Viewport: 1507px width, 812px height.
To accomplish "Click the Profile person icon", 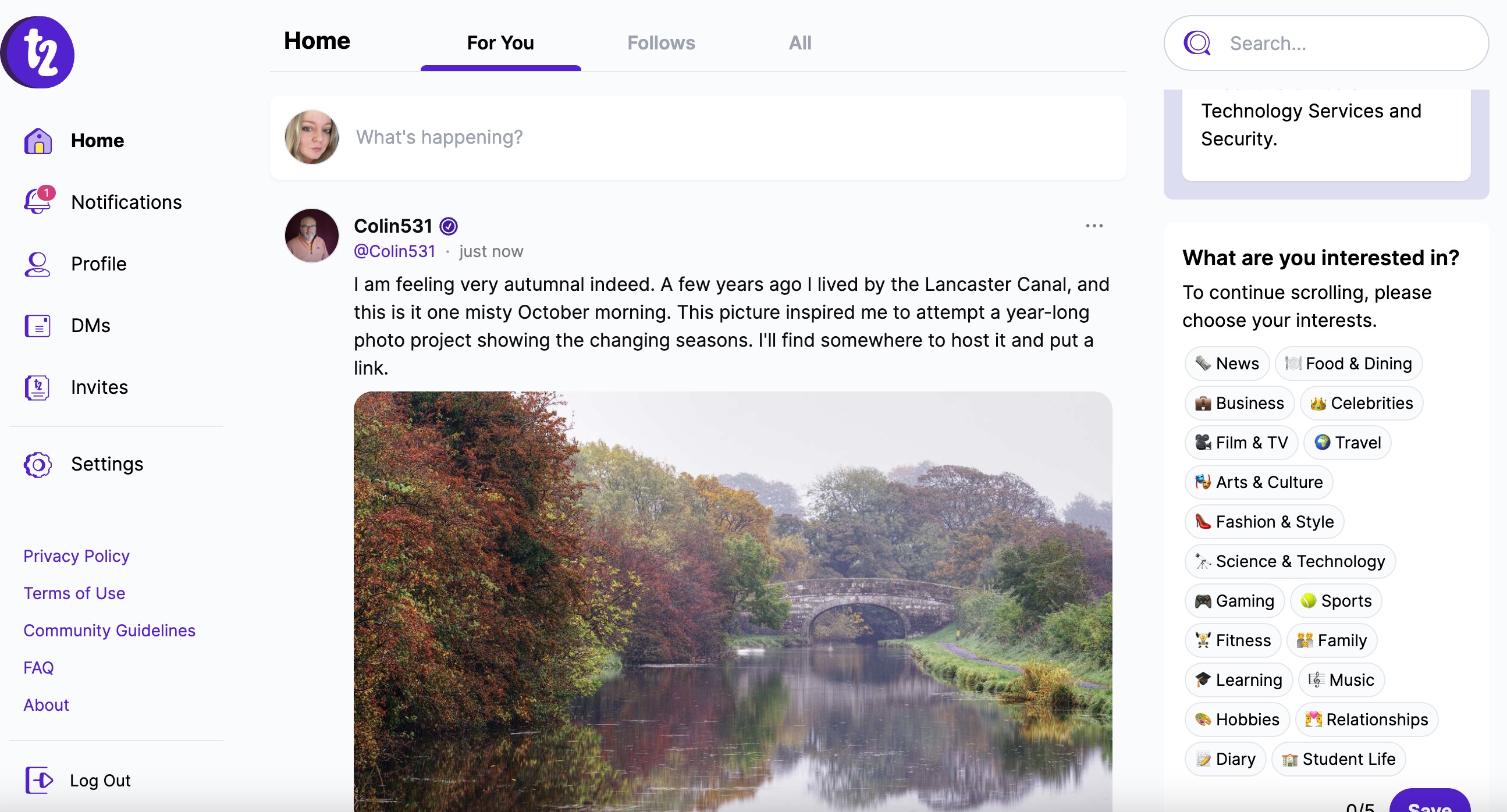I will tap(37, 264).
